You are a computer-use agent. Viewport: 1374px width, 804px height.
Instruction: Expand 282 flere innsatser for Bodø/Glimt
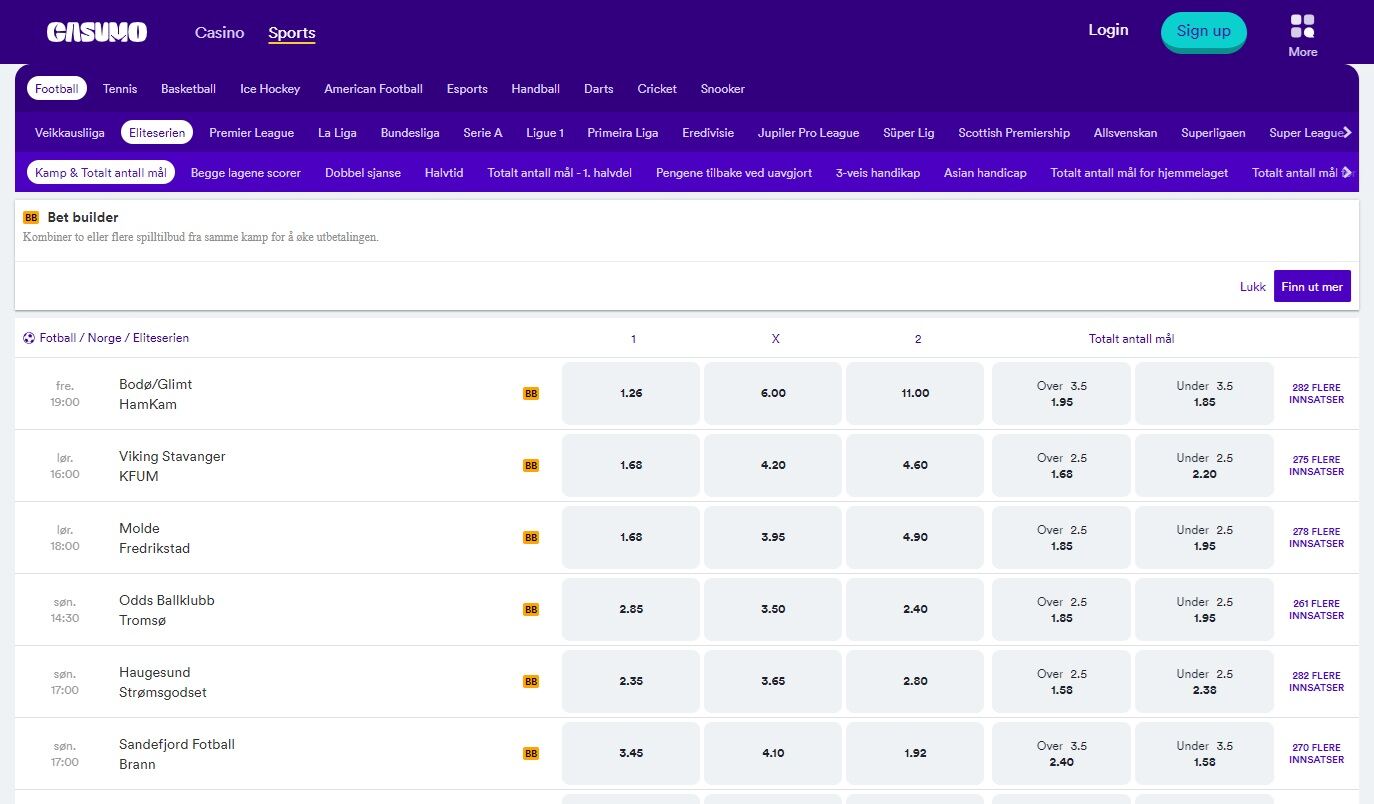pyautogui.click(x=1316, y=394)
